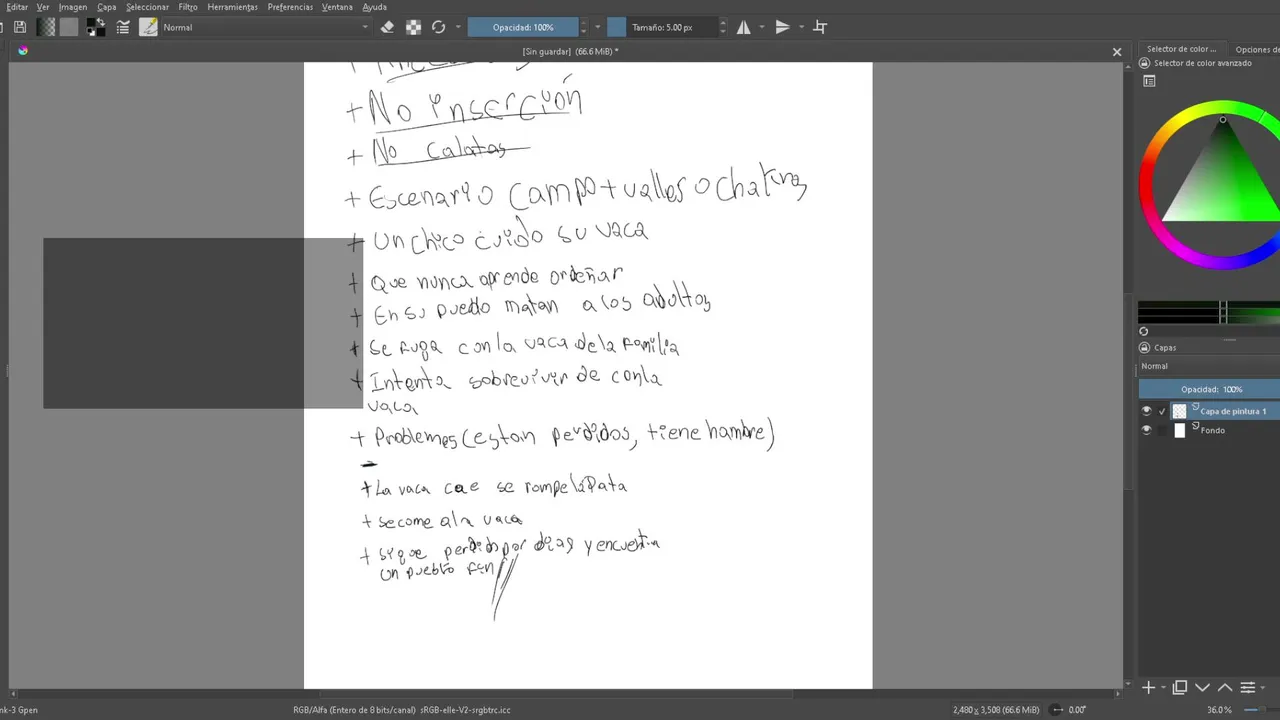Click the zoom slider in status bar
Viewport: 1280px width, 720px height.
1262,710
